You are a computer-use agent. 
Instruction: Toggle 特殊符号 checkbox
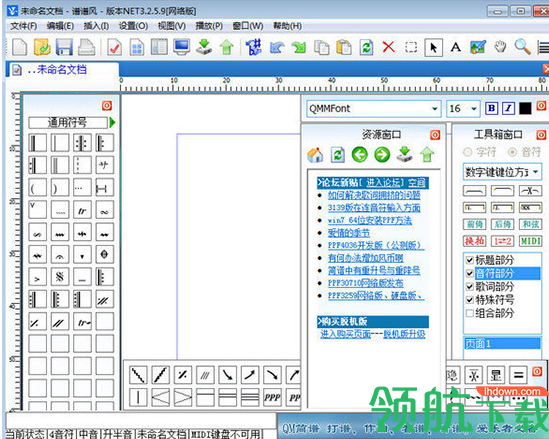(470, 300)
